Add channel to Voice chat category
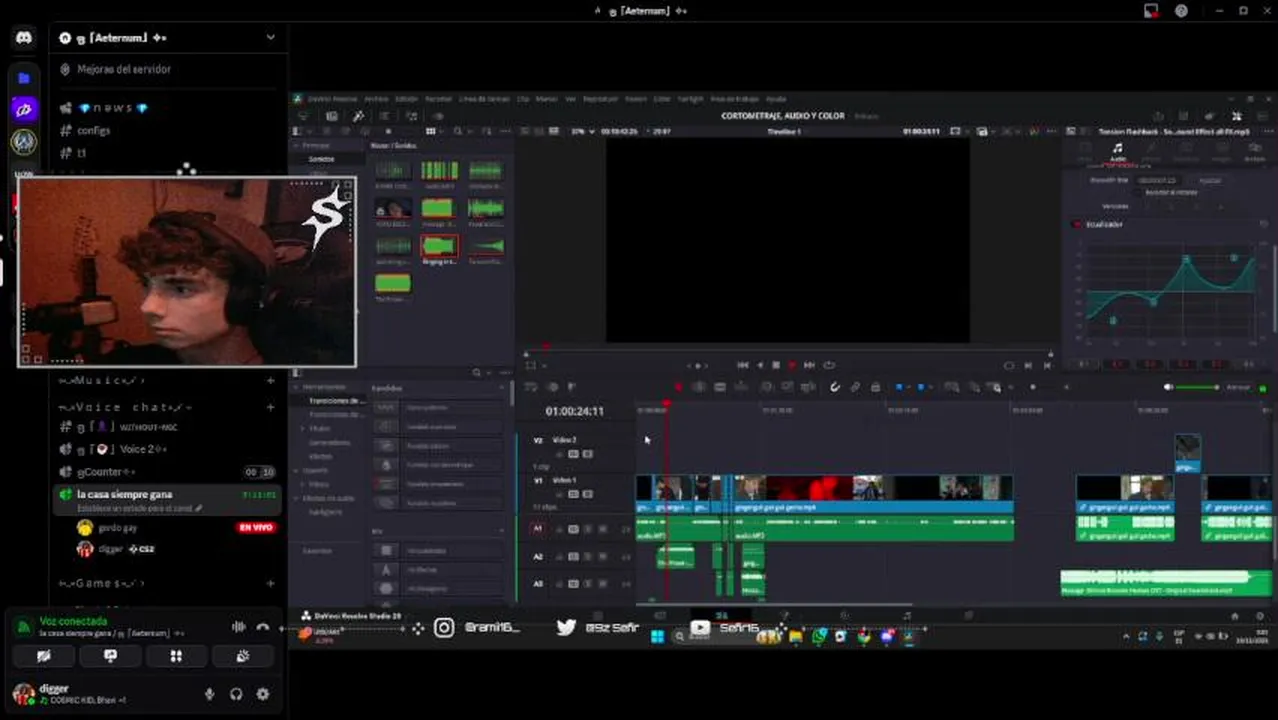Screen dimensions: 1278x720 pyautogui.click(x=270, y=407)
